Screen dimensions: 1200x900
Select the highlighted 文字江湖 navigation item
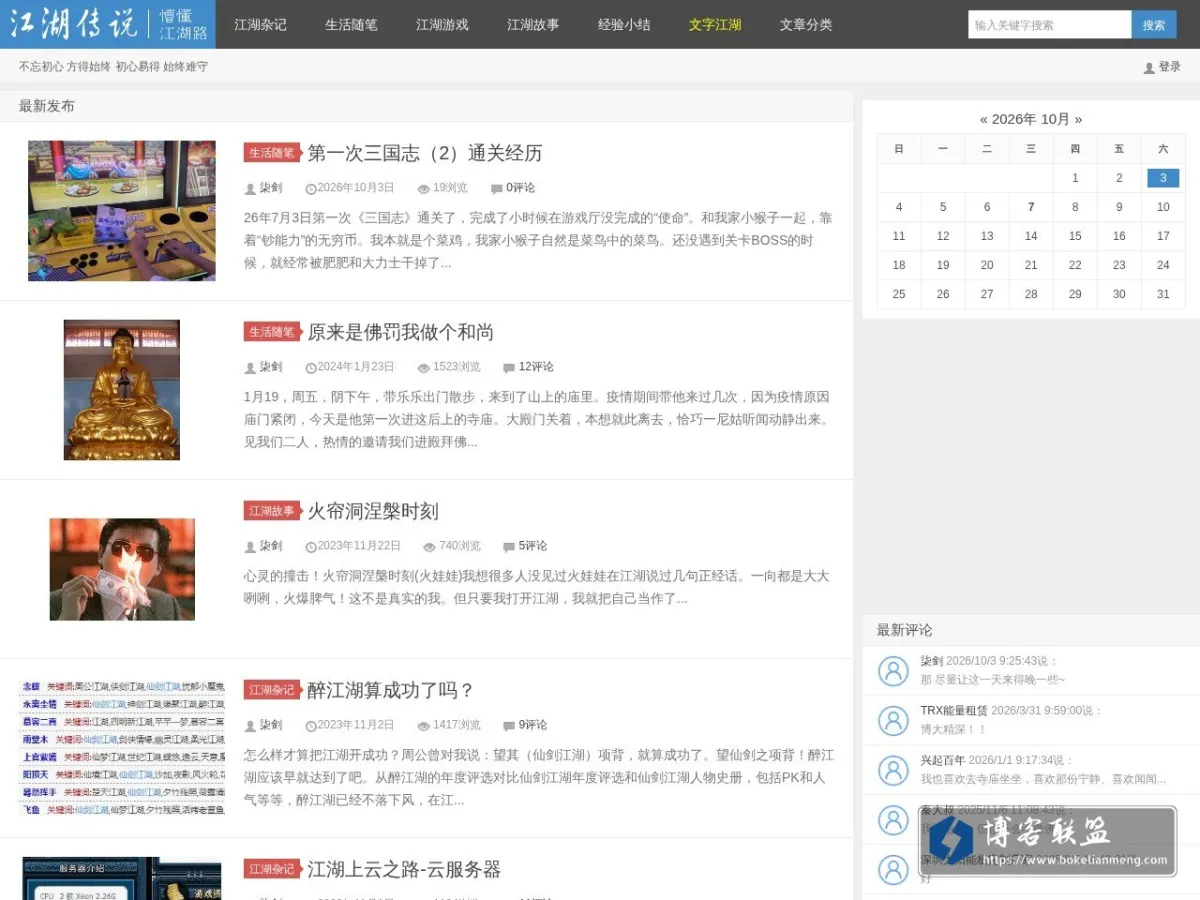coord(715,24)
